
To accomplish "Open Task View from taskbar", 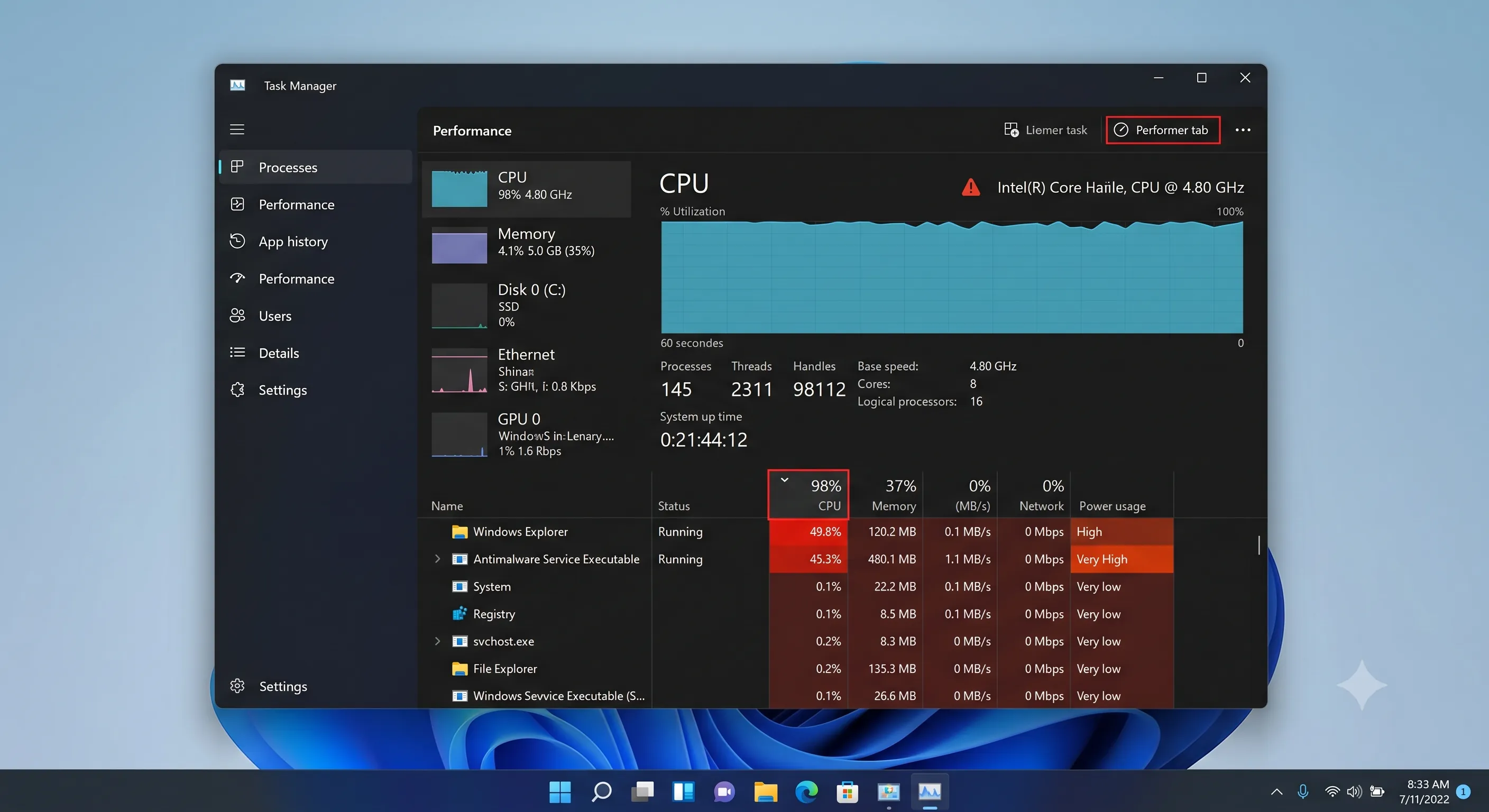I will point(642,791).
